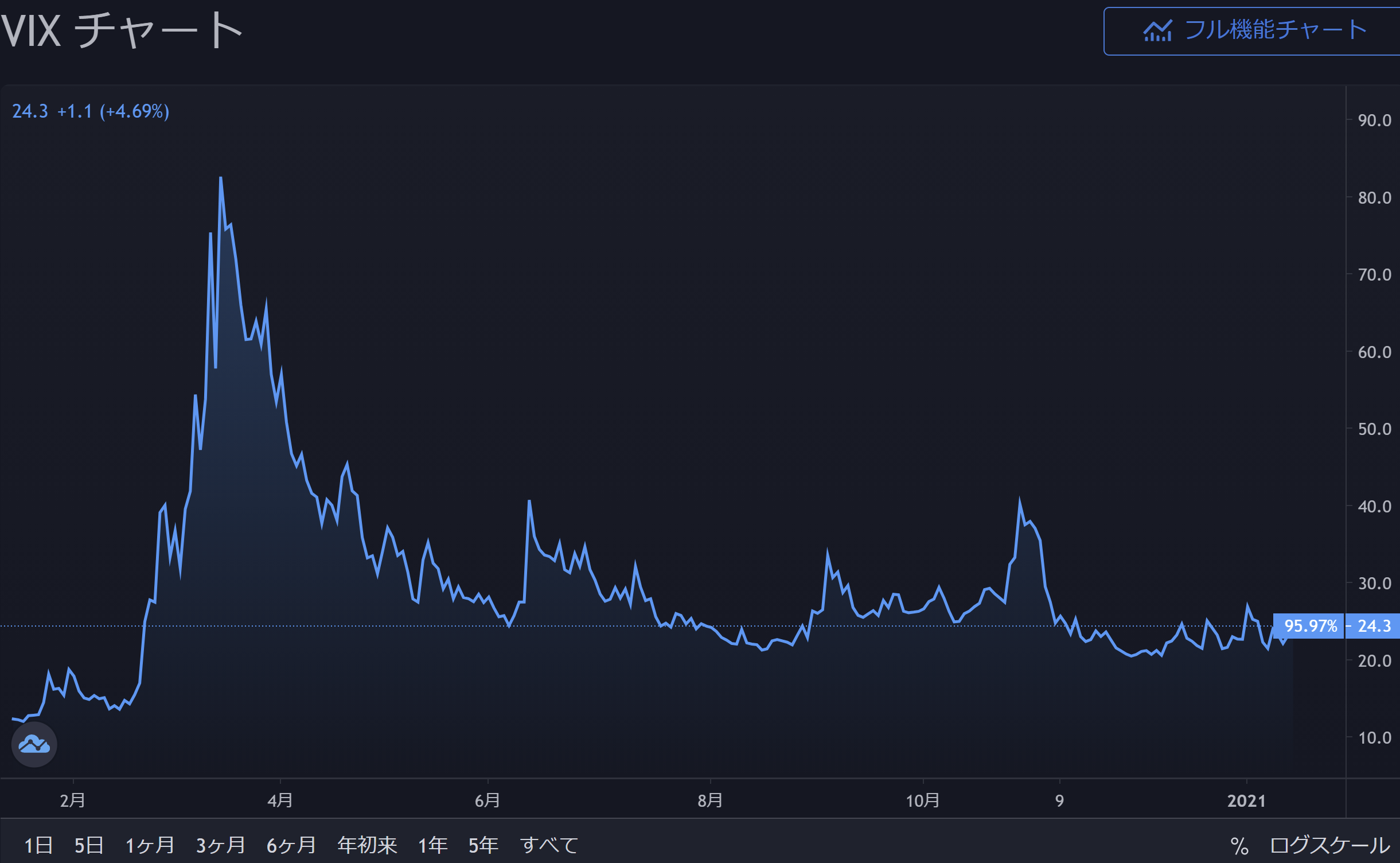
Task: Toggle percent scale mode
Action: pos(1239,845)
